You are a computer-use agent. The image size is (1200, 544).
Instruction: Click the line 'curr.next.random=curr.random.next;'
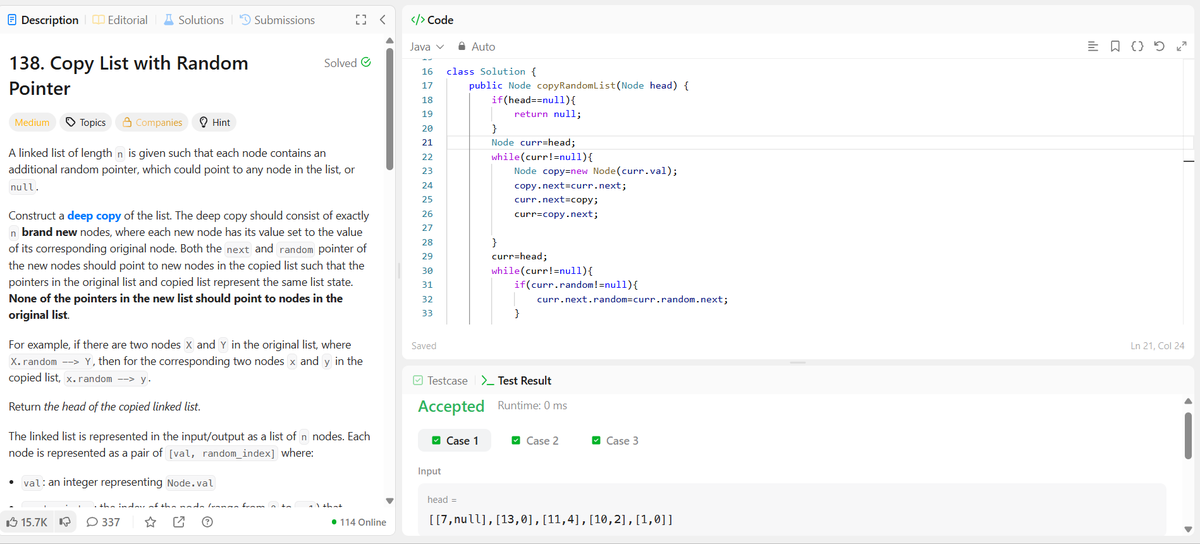pyautogui.click(x=632, y=300)
